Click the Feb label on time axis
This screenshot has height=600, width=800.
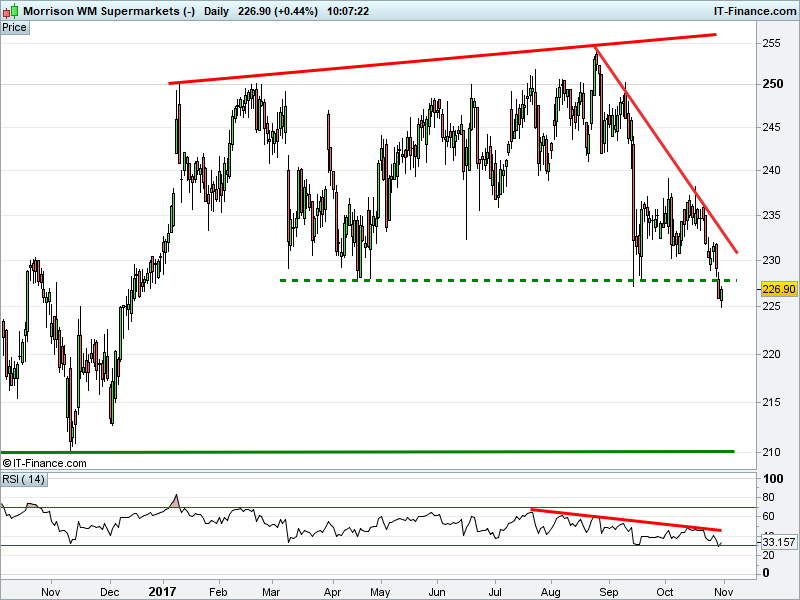[218, 592]
